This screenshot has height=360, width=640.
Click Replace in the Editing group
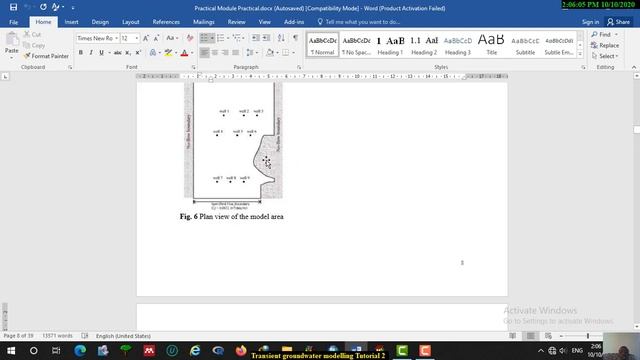pyautogui.click(x=605, y=45)
